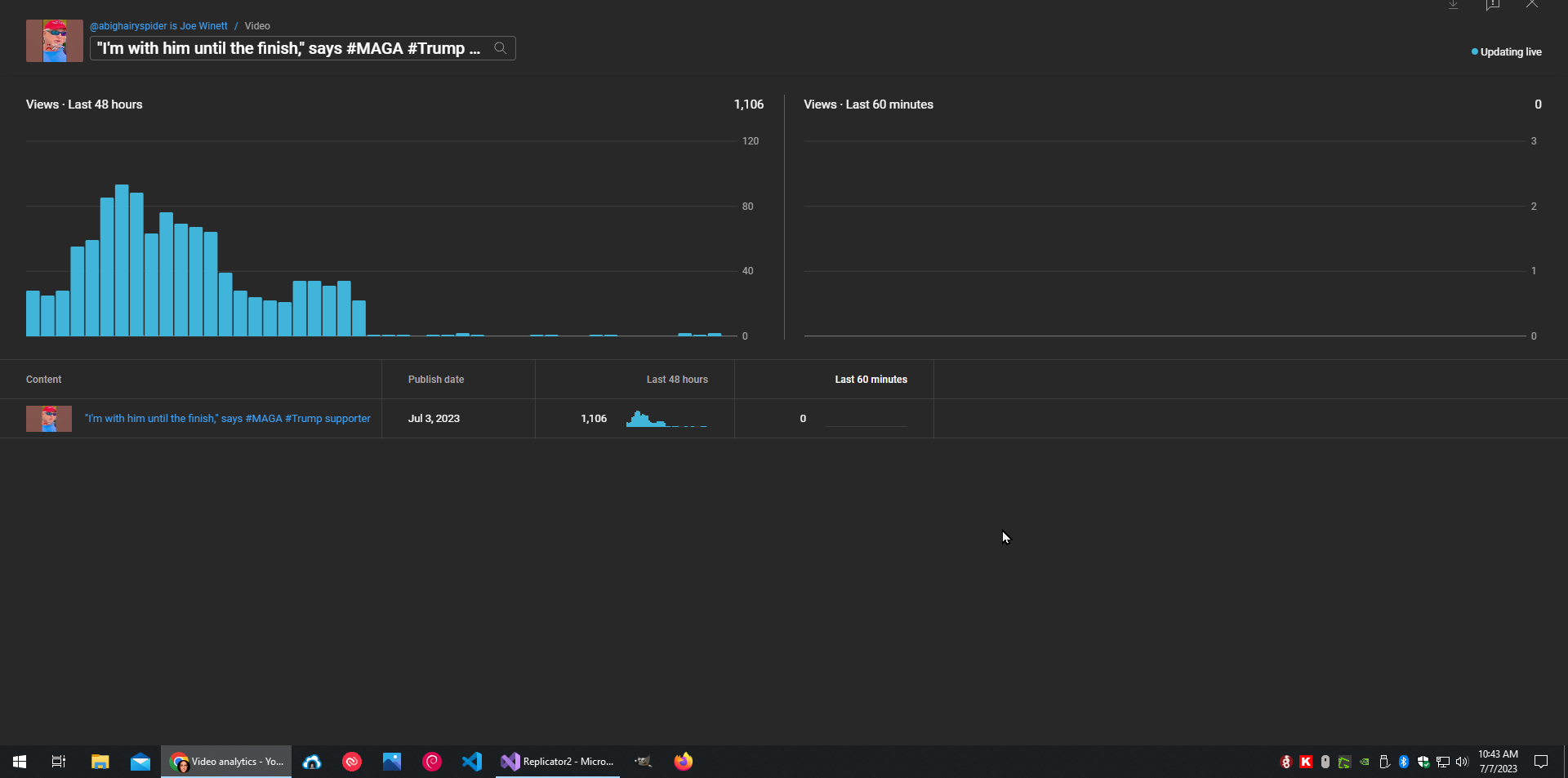The height and width of the screenshot is (778, 1568).
Task: Open the NVIDIA tray icon
Action: pos(1364,762)
